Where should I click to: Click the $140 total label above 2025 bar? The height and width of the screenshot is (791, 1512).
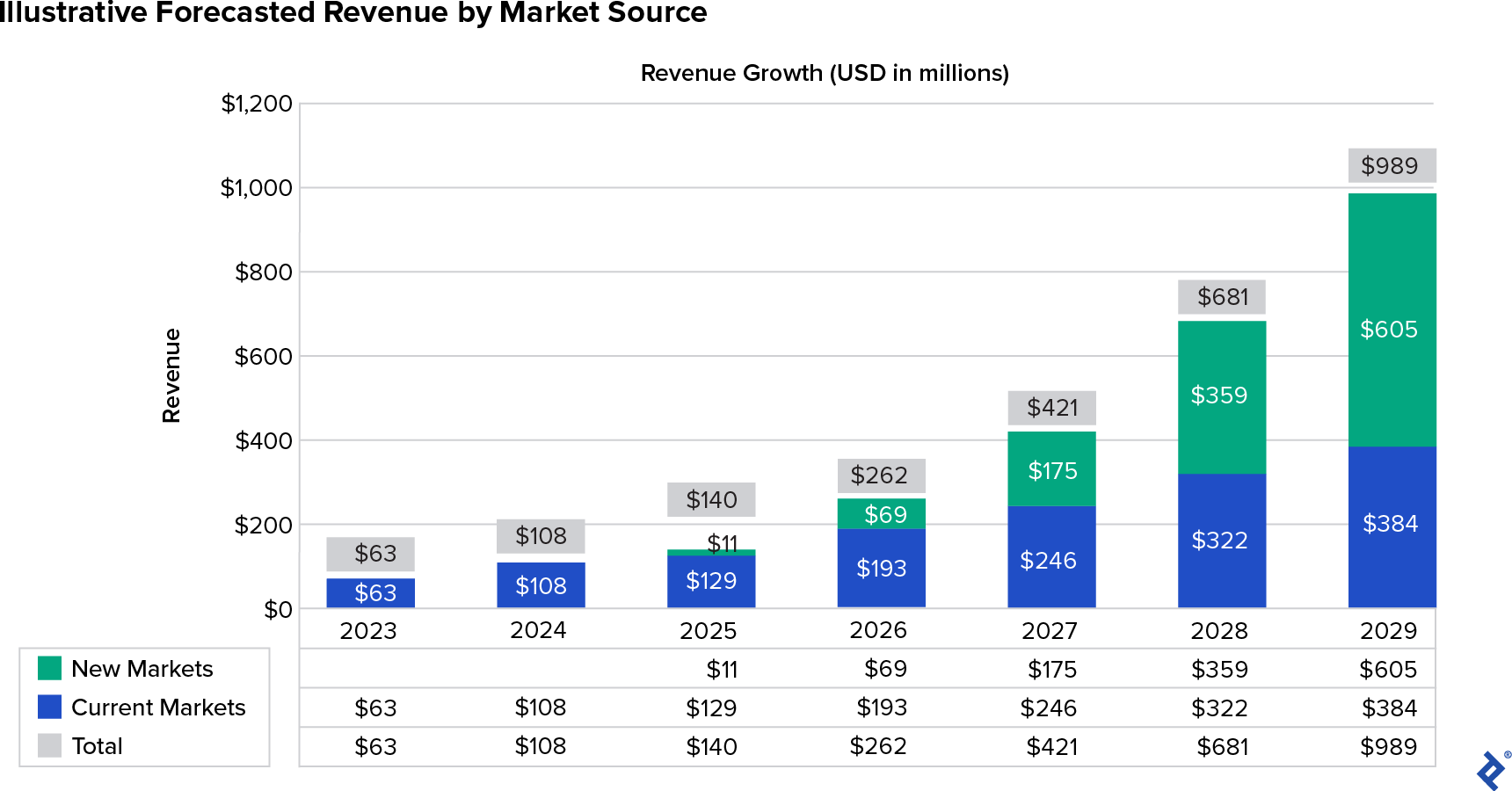click(x=711, y=499)
